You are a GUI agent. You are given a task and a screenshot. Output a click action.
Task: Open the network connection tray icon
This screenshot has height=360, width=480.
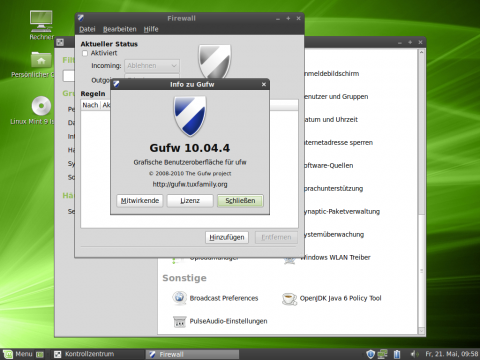(383, 354)
